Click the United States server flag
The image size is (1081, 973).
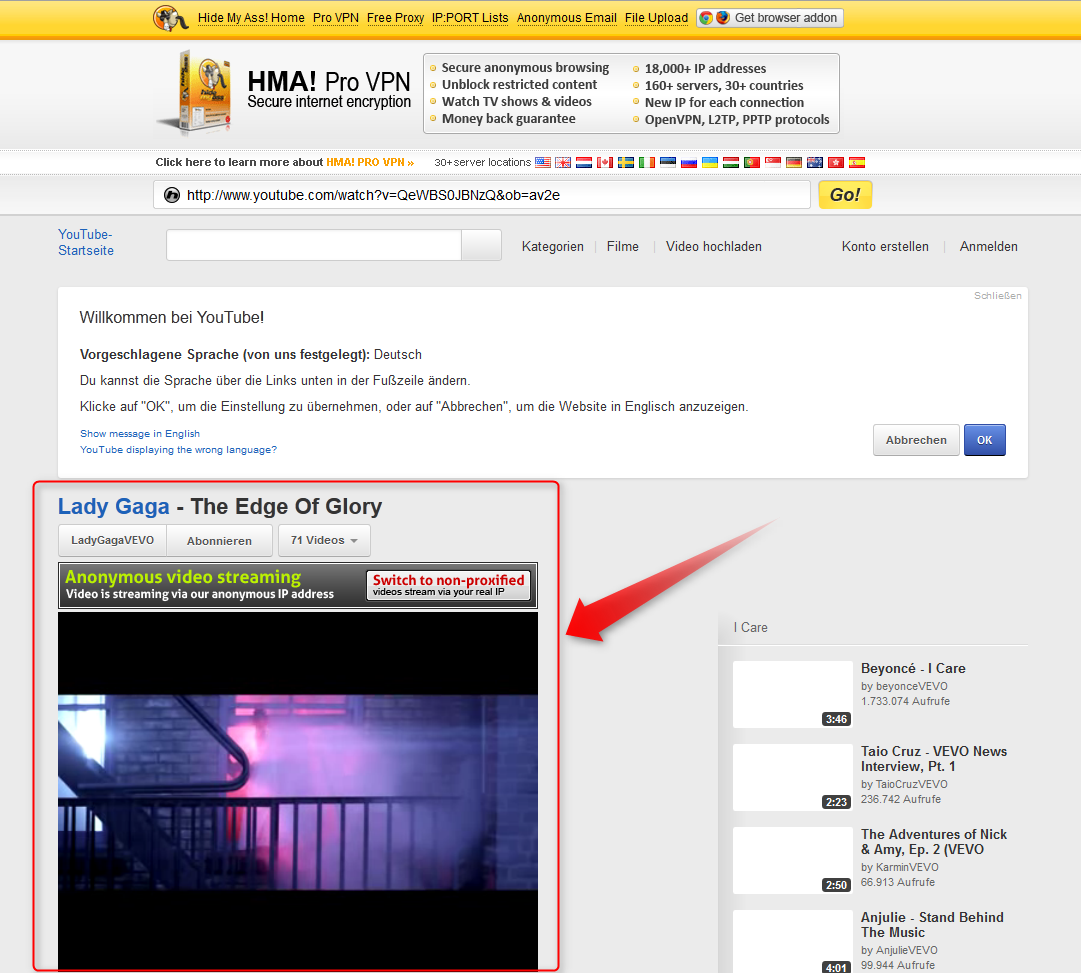click(543, 161)
